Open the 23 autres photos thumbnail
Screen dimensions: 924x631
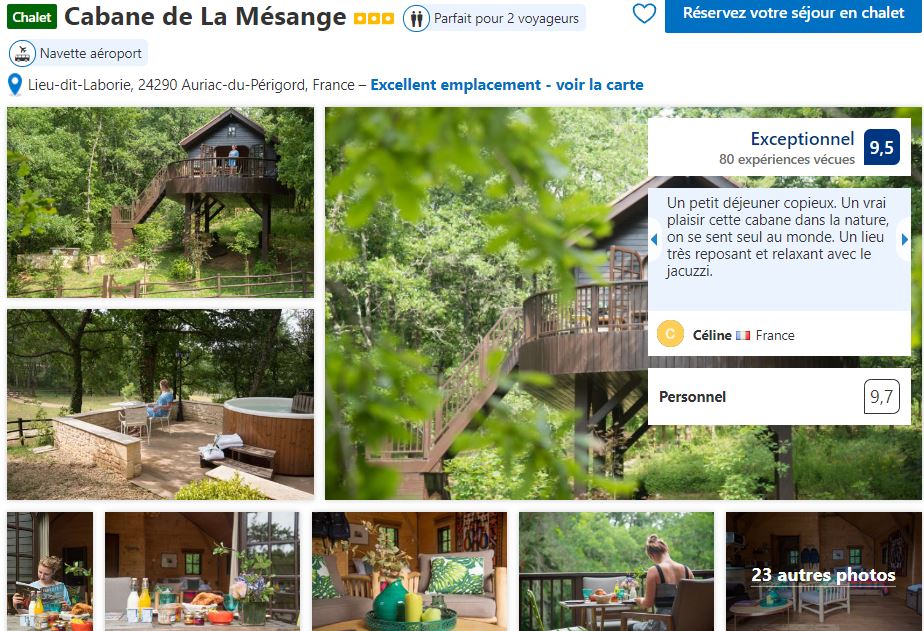click(x=823, y=571)
